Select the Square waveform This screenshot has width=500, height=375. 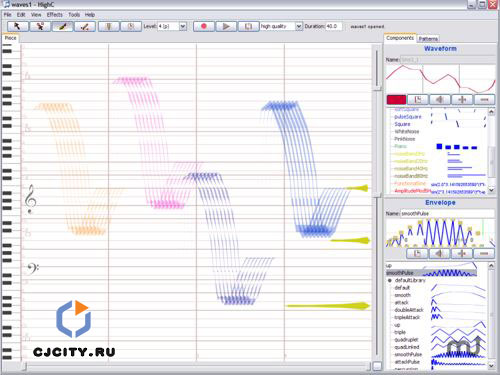[x=402, y=124]
